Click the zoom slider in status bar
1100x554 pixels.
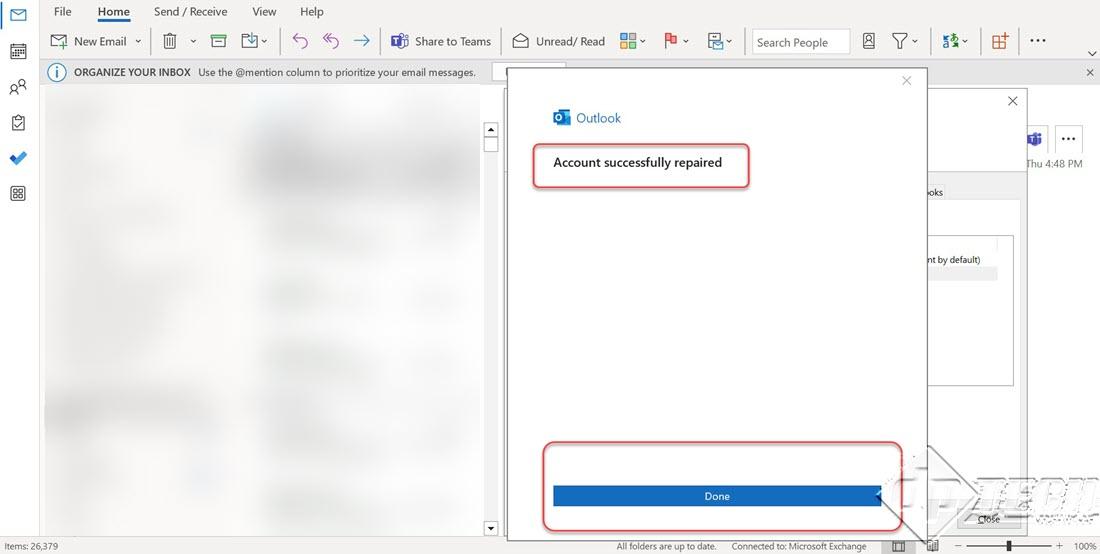tap(1008, 546)
